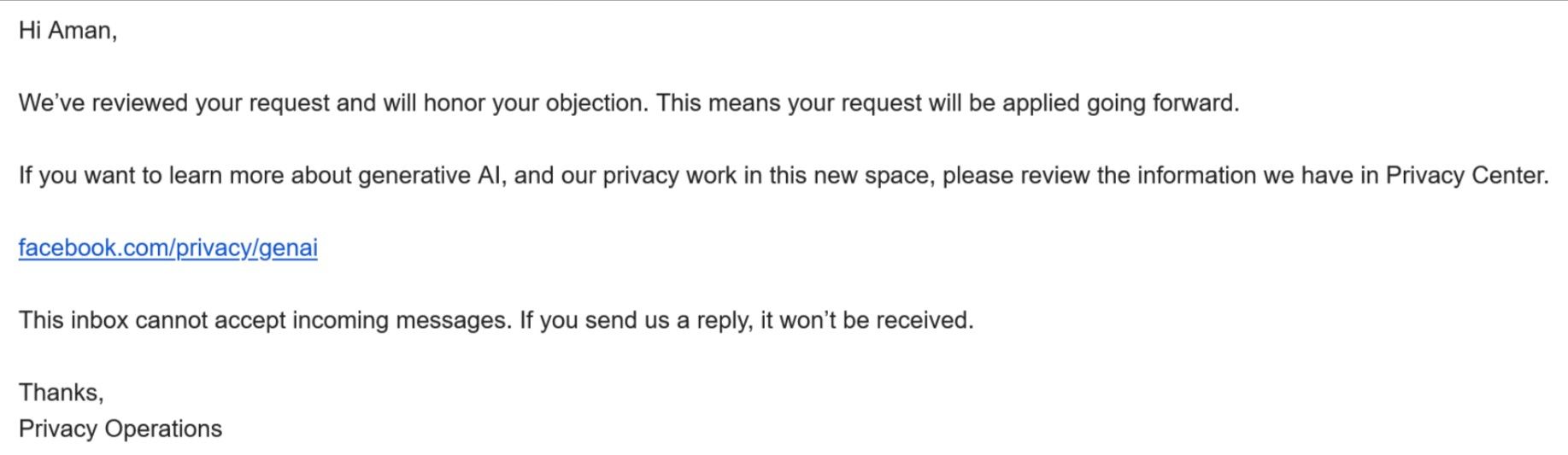Click the "Privacy Operations" signature
Image resolution: width=1568 pixels, height=455 pixels.
(x=120, y=429)
